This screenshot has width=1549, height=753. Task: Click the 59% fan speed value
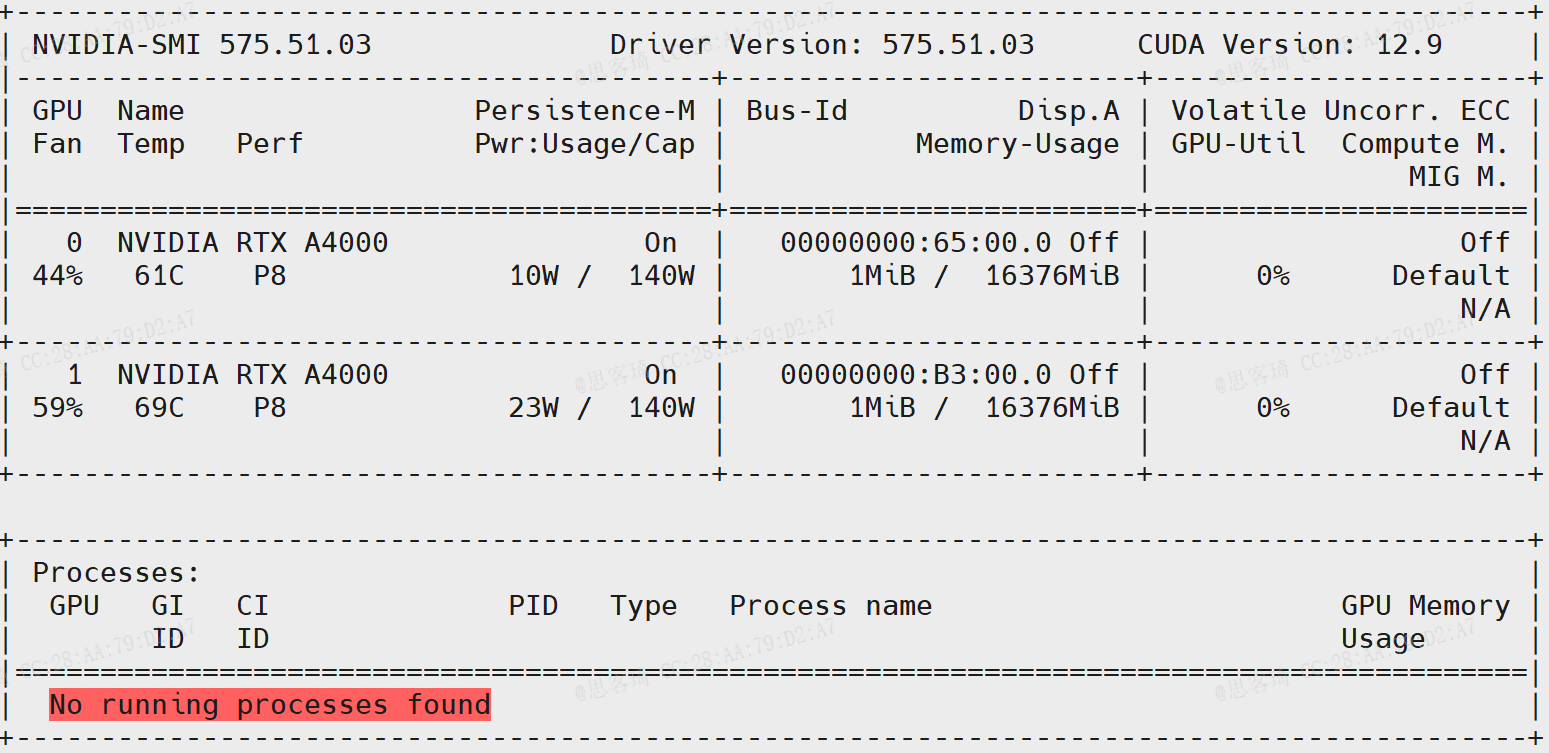coord(57,408)
